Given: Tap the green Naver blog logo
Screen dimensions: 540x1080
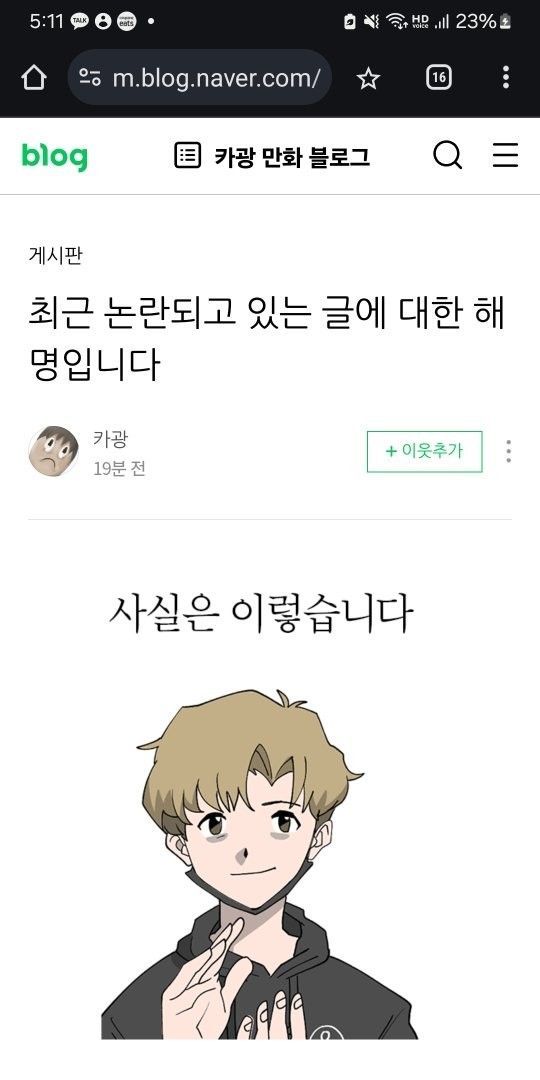Looking at the screenshot, I should [54, 156].
